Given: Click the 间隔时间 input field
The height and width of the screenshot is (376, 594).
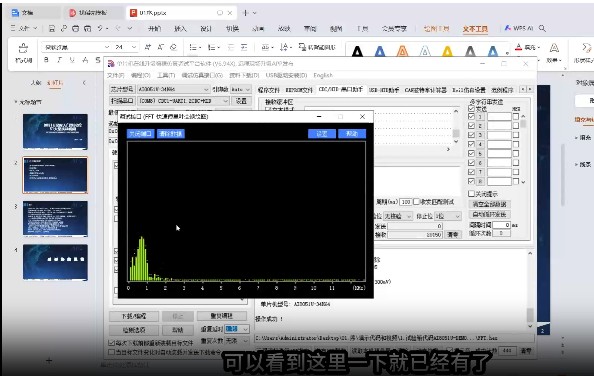Looking at the screenshot, I should (x=502, y=225).
